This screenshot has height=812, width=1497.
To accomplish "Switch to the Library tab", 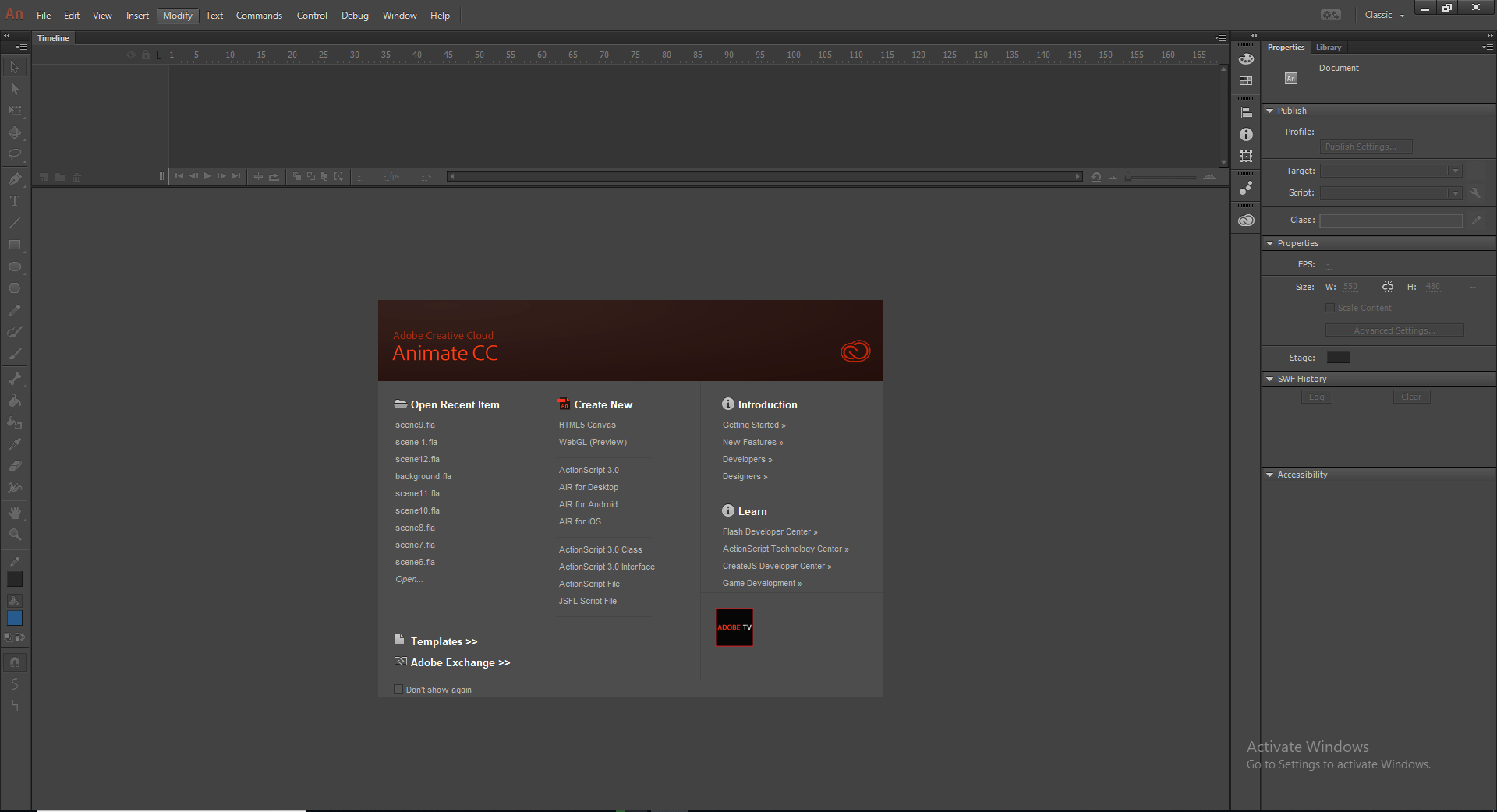I will pyautogui.click(x=1329, y=48).
